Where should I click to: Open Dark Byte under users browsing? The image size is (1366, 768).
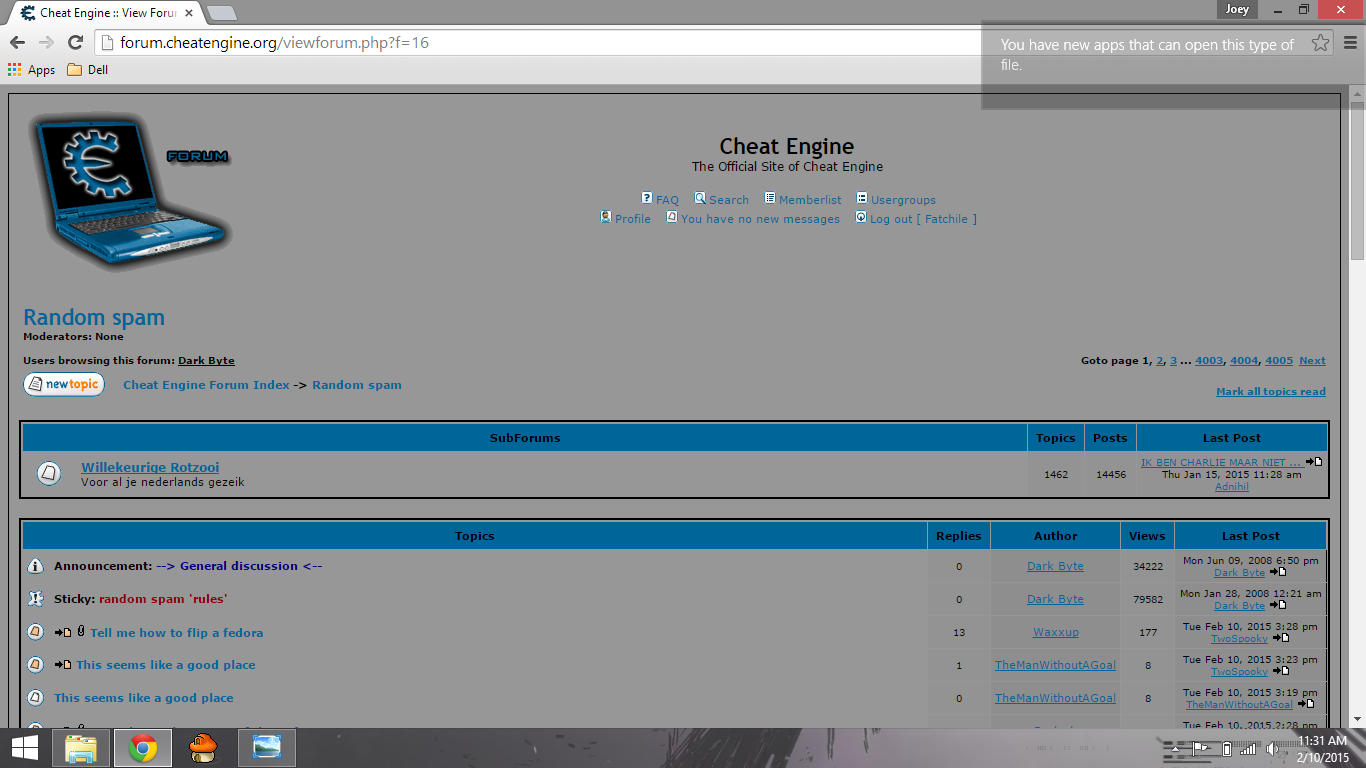point(206,360)
